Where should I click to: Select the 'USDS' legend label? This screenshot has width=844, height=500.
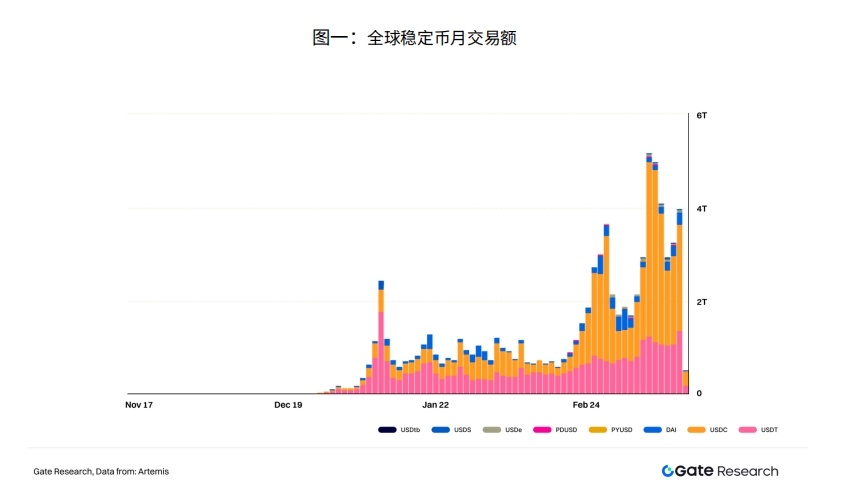[462, 430]
